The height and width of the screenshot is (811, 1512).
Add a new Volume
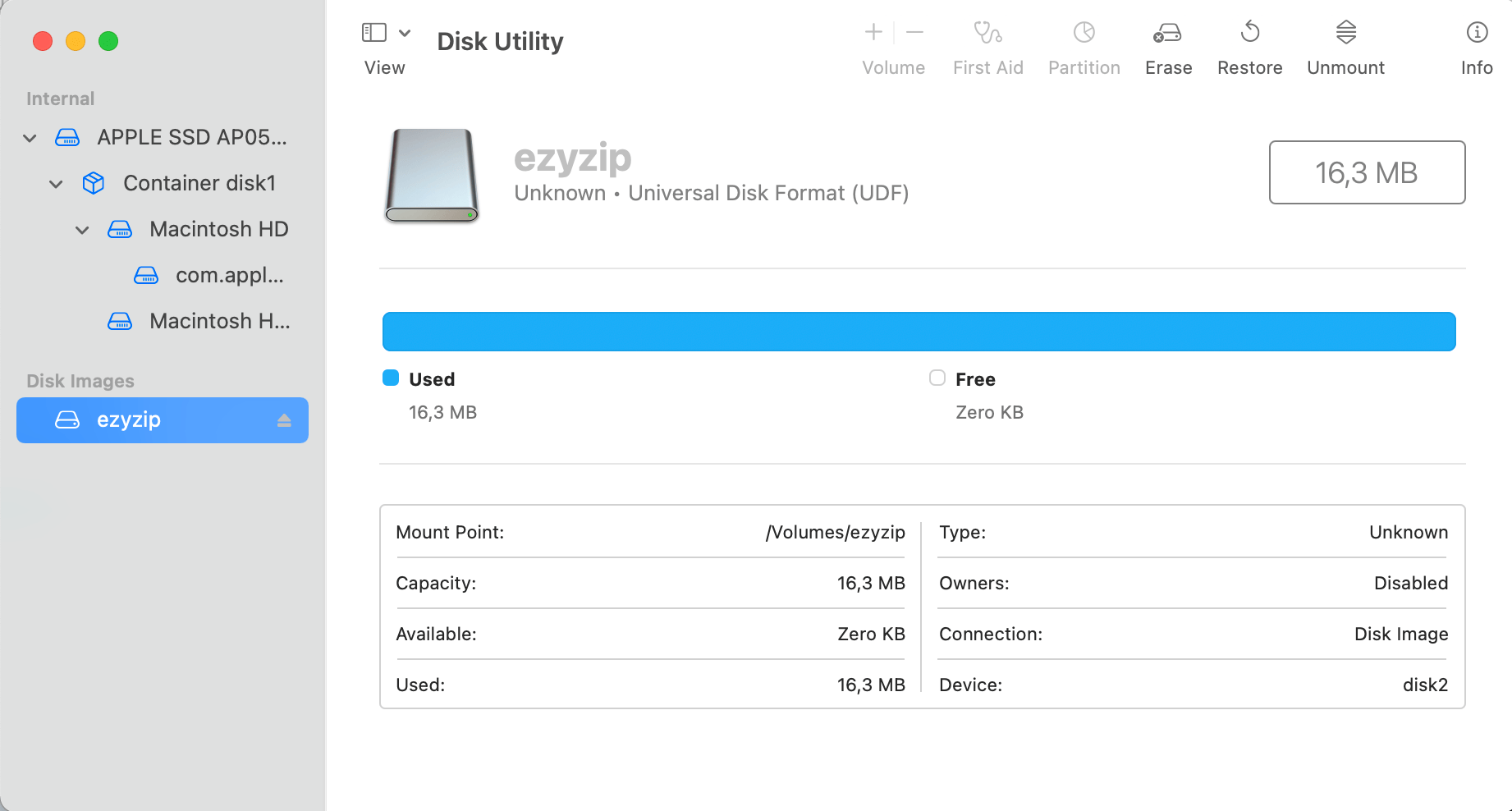pos(873,33)
